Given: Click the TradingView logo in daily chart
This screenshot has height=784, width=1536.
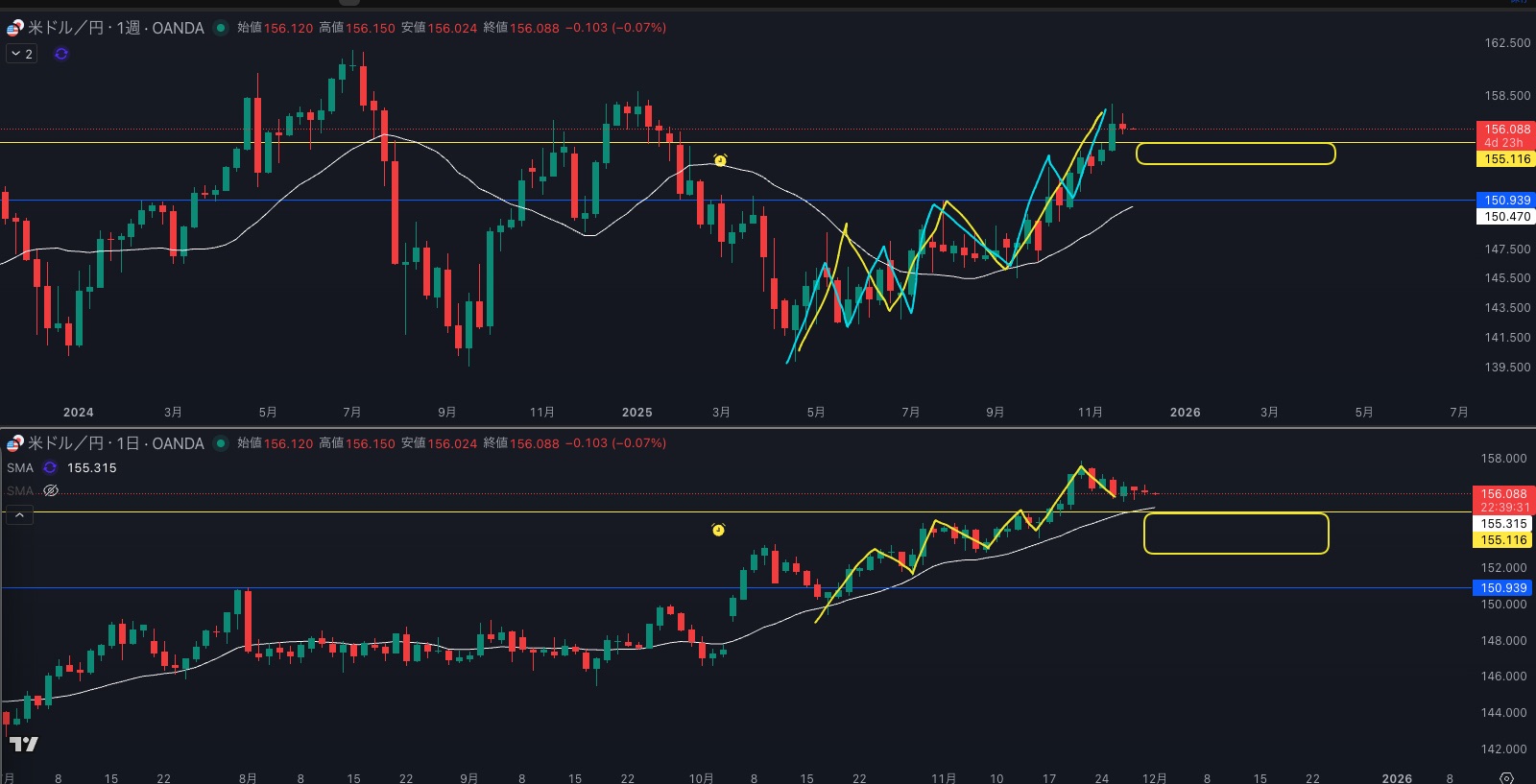Looking at the screenshot, I should (23, 744).
